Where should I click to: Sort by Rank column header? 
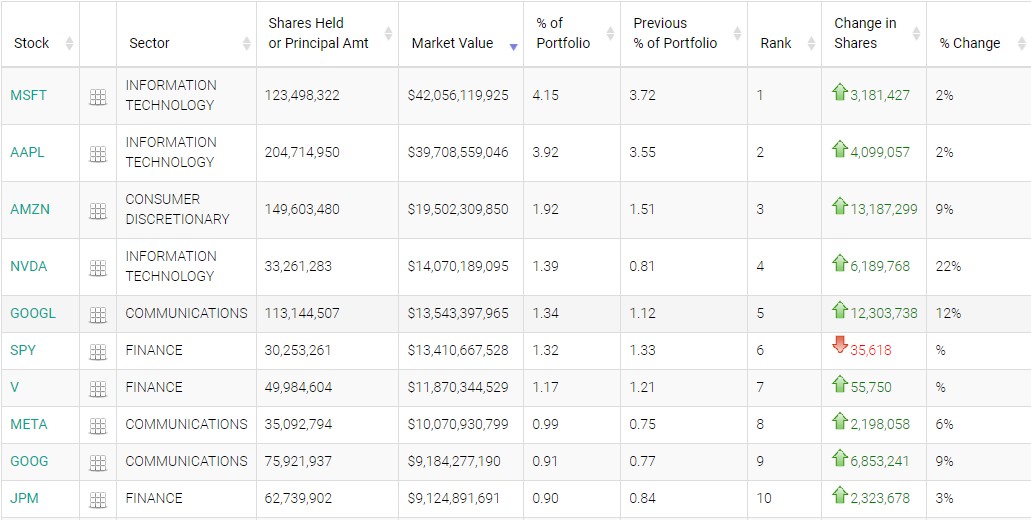click(776, 43)
